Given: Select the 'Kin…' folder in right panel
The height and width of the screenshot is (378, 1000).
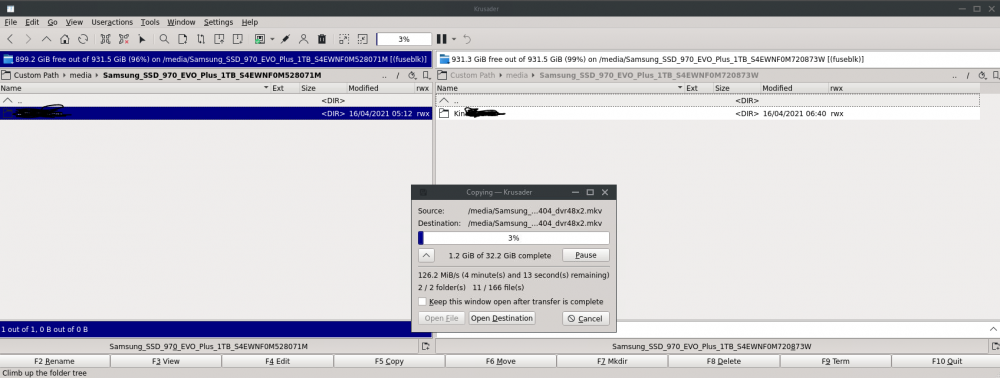Looking at the screenshot, I should click(x=708, y=113).
